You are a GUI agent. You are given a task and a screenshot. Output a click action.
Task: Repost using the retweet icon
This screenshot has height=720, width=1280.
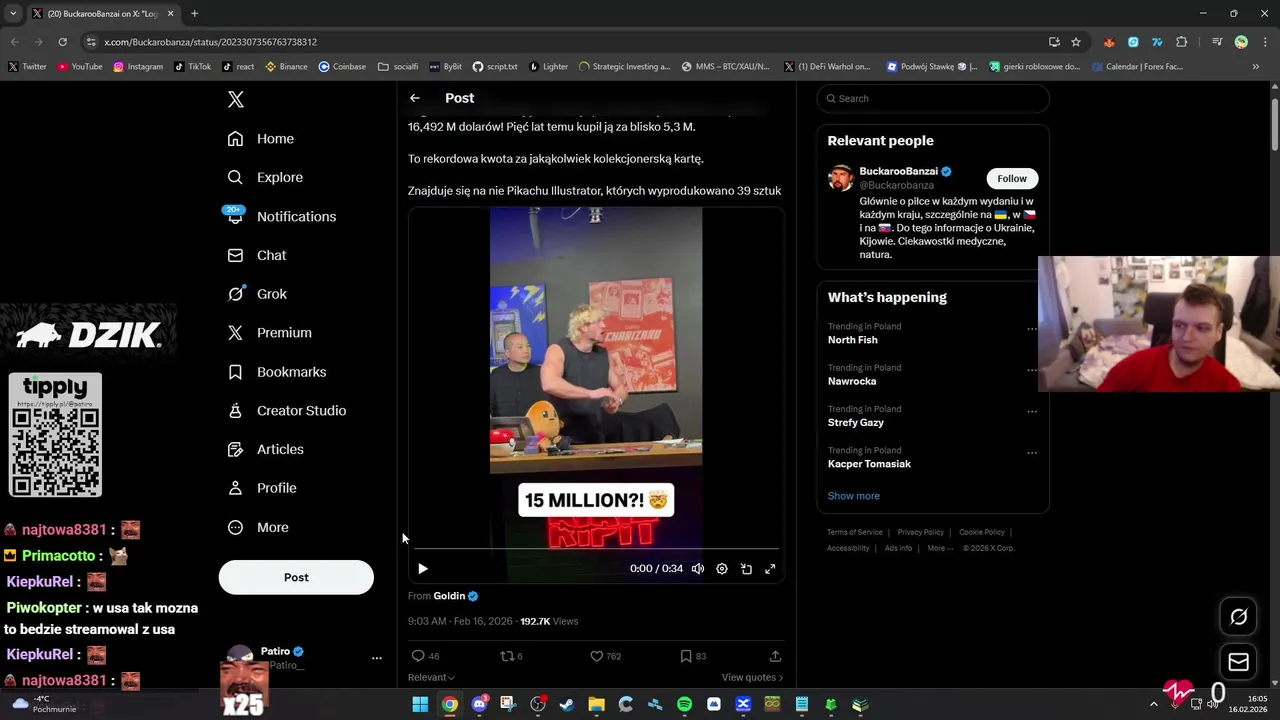coord(506,656)
